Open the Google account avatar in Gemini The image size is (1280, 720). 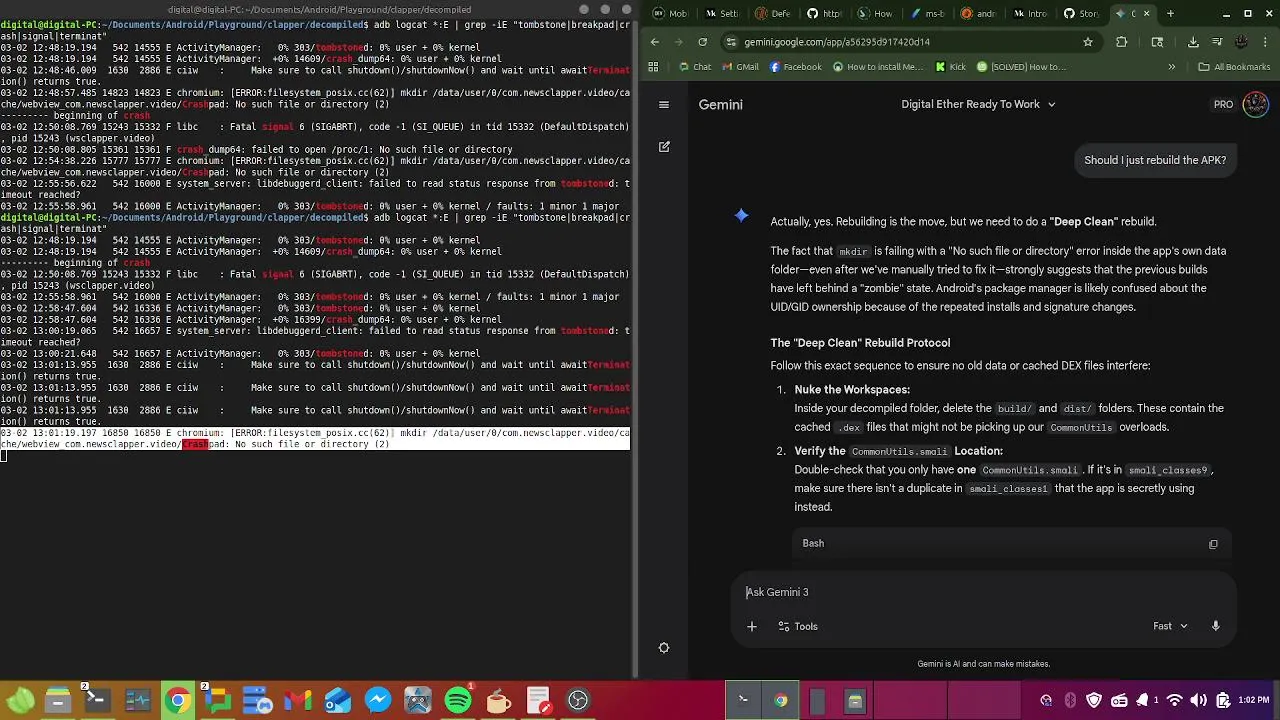point(1255,104)
